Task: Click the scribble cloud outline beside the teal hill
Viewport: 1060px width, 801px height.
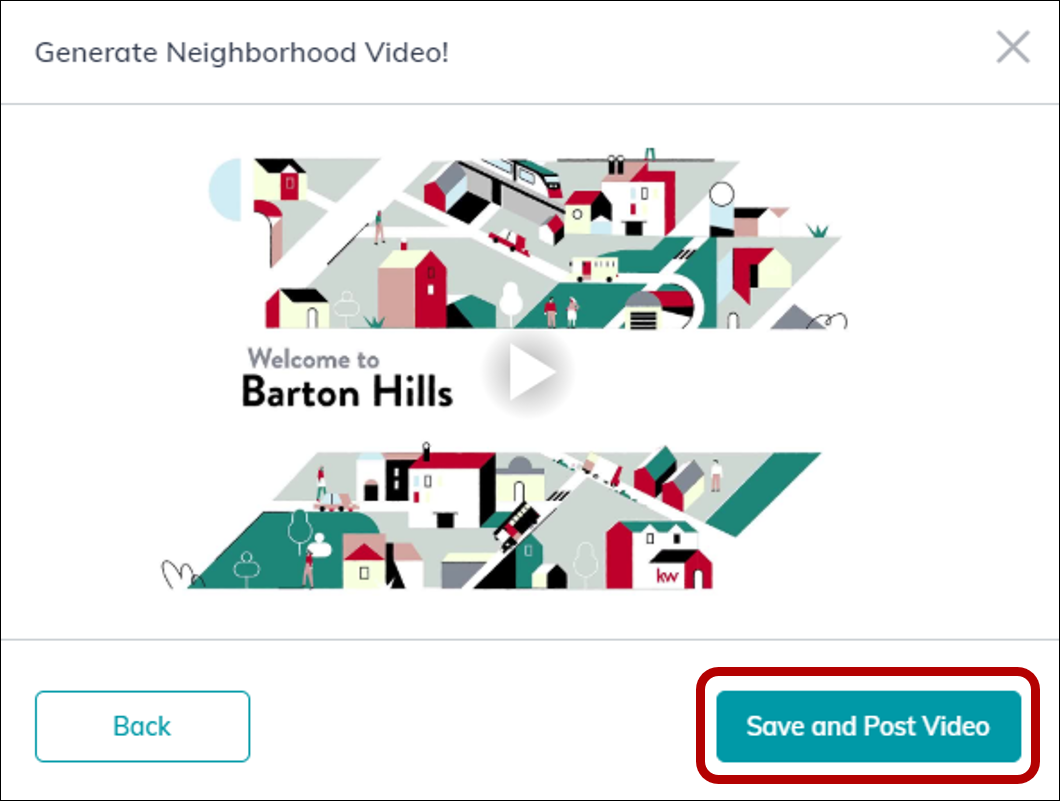Action: [180, 575]
